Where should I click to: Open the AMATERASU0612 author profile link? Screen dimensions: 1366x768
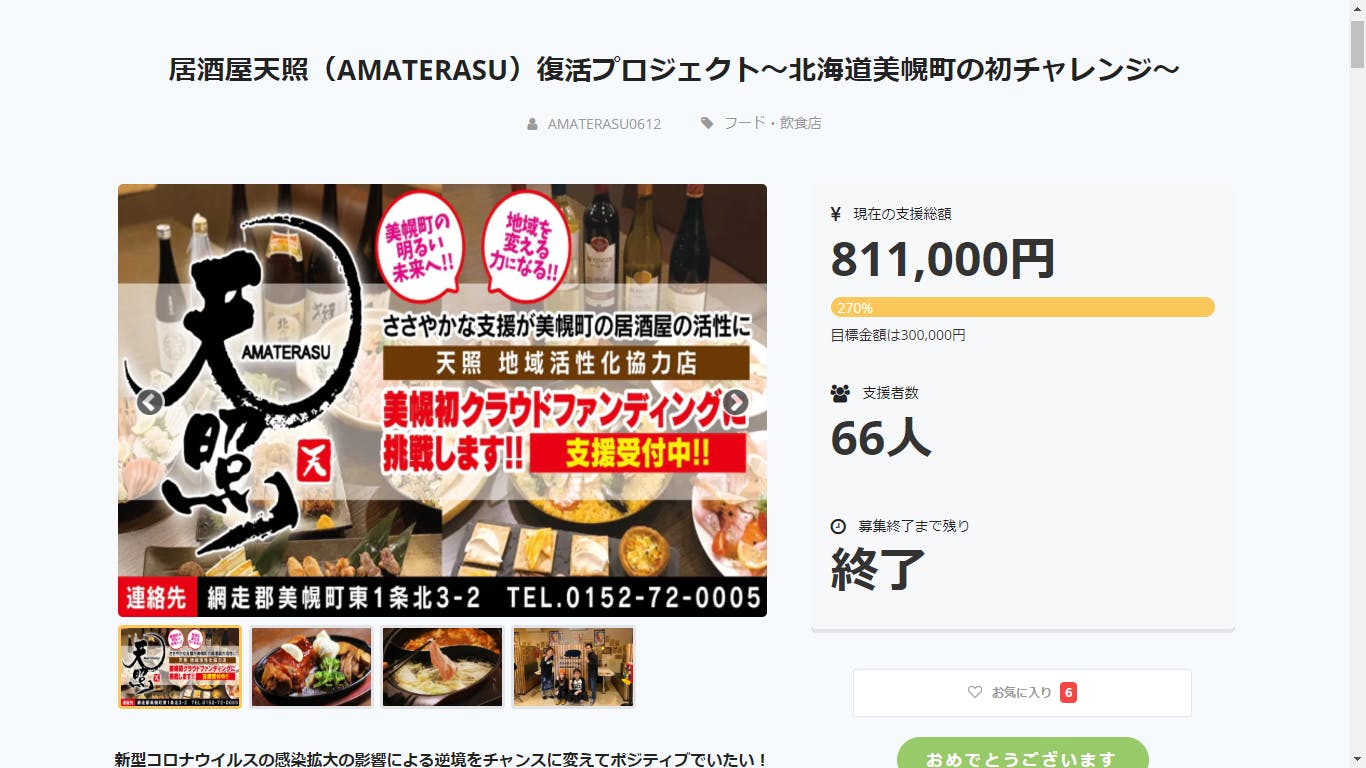click(x=604, y=124)
